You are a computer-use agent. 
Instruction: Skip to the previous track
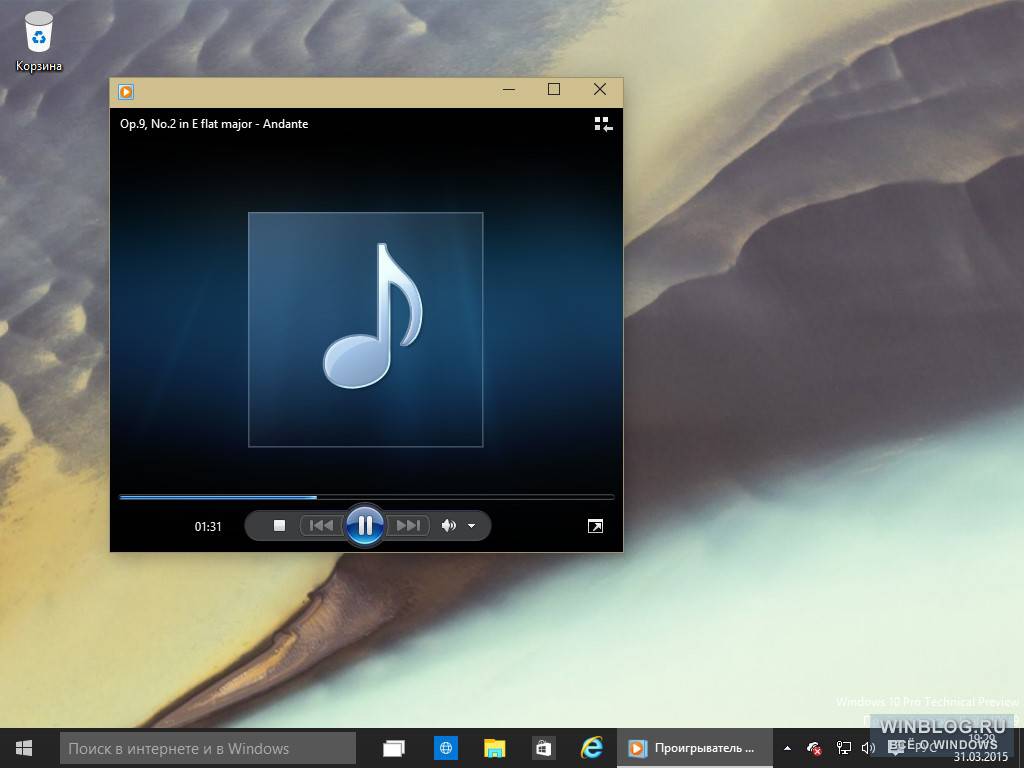click(x=321, y=526)
